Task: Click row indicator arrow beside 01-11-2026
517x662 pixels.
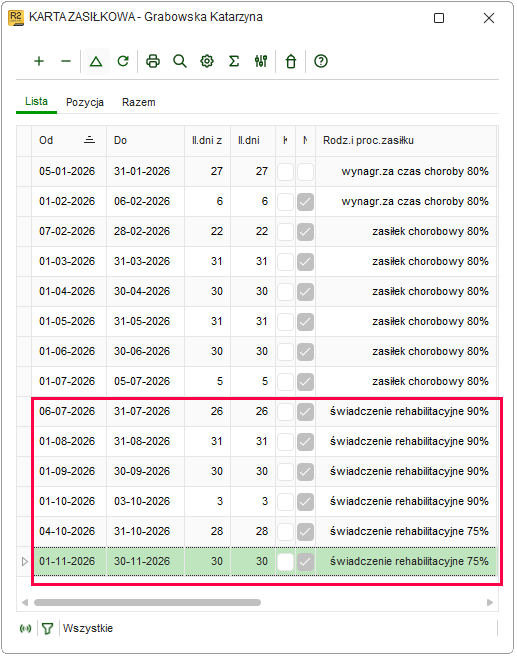Action: coord(24,562)
